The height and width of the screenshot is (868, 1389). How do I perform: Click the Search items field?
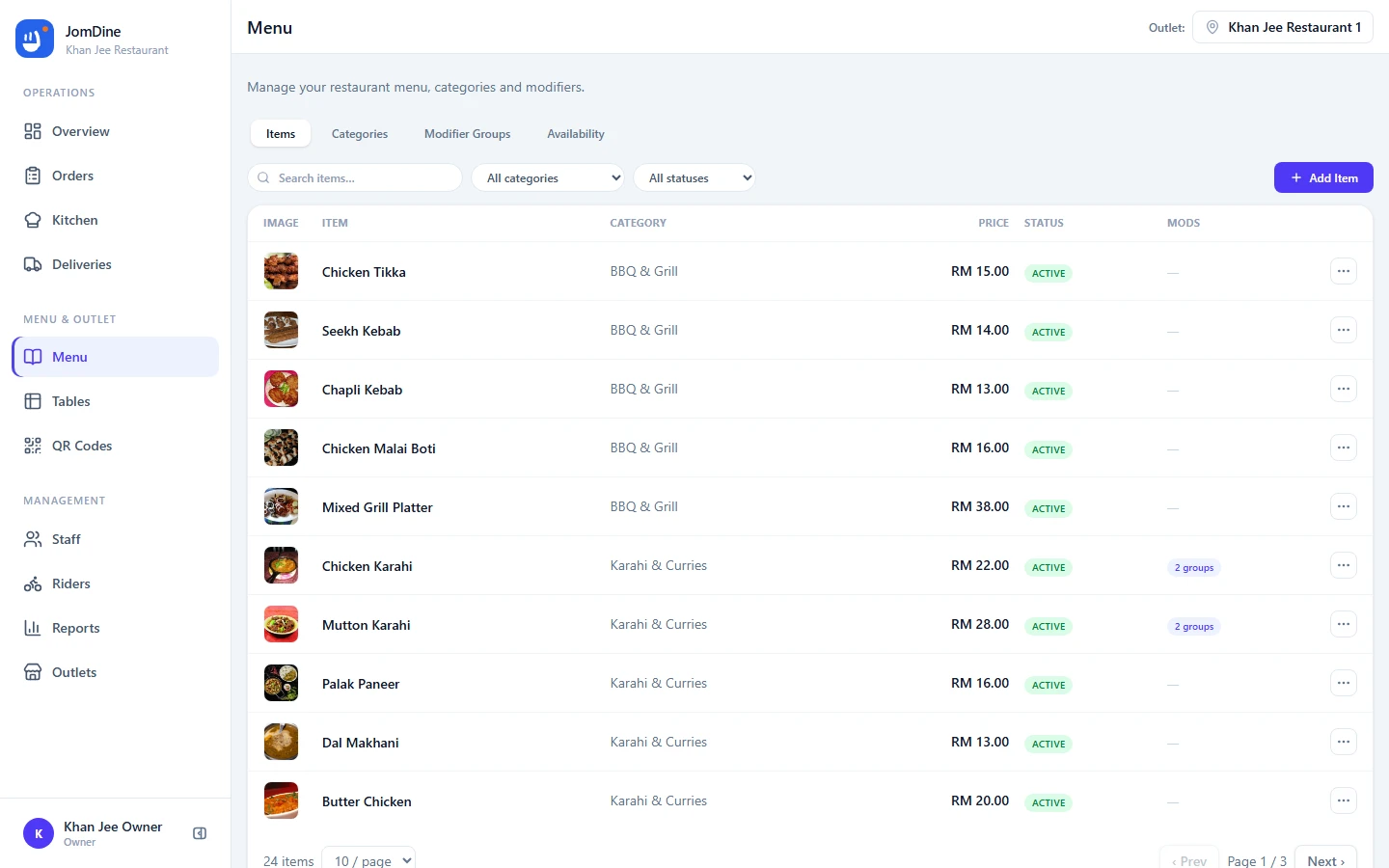coord(355,177)
